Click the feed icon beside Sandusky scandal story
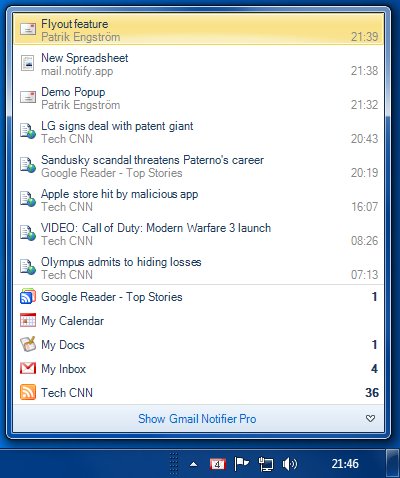 [28, 165]
